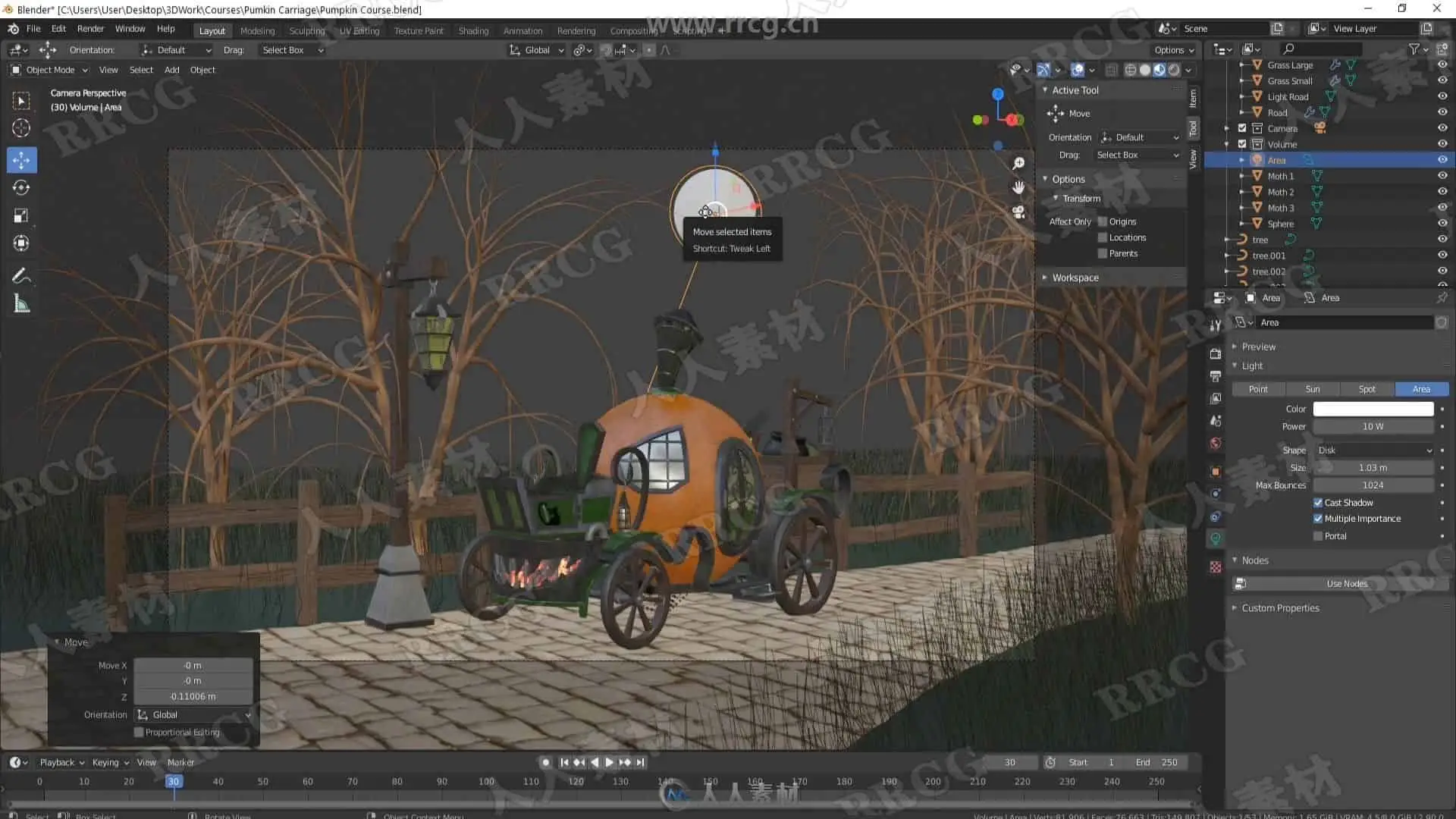Open the light Shape dropdown set to Disk
Viewport: 1456px width, 819px height.
click(1373, 450)
